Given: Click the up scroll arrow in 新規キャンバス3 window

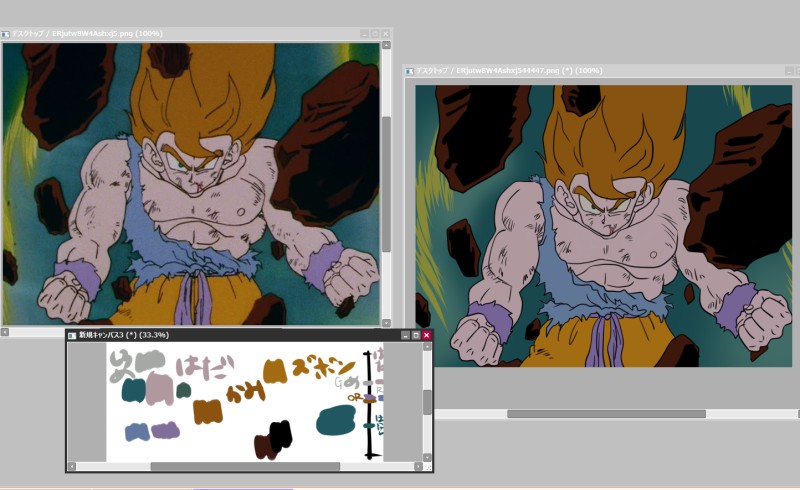Looking at the screenshot, I should (x=428, y=347).
